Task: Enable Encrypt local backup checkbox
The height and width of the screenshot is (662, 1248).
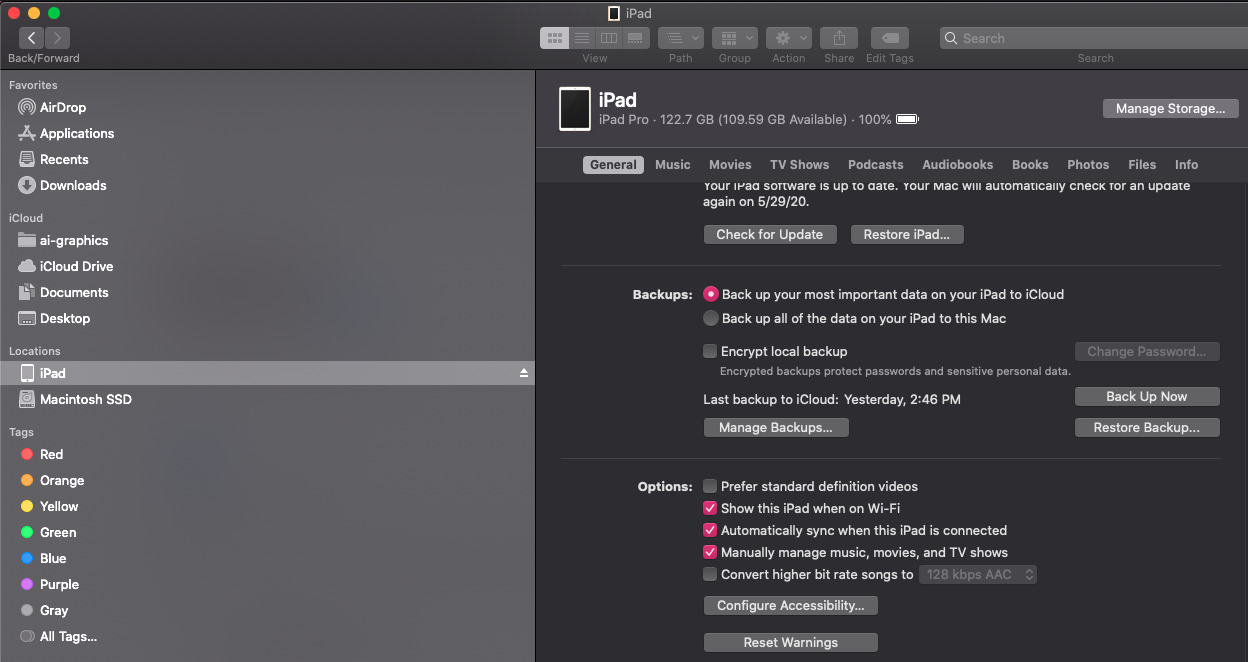Action: pyautogui.click(x=710, y=351)
